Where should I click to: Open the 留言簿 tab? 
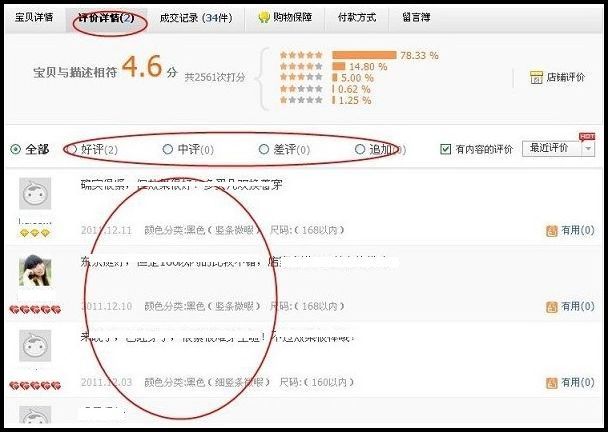416,17
